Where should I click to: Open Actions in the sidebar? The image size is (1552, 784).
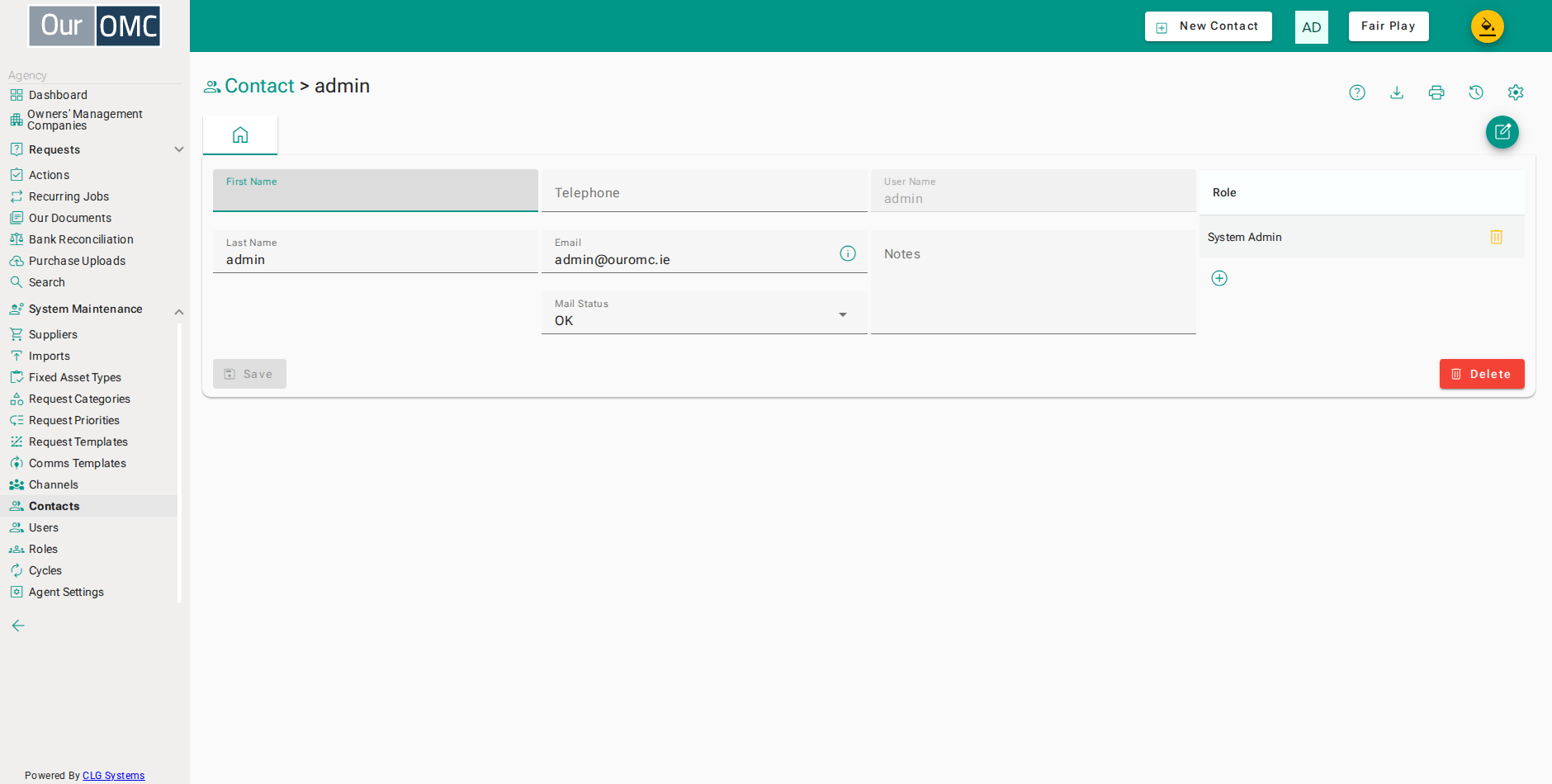pos(49,175)
